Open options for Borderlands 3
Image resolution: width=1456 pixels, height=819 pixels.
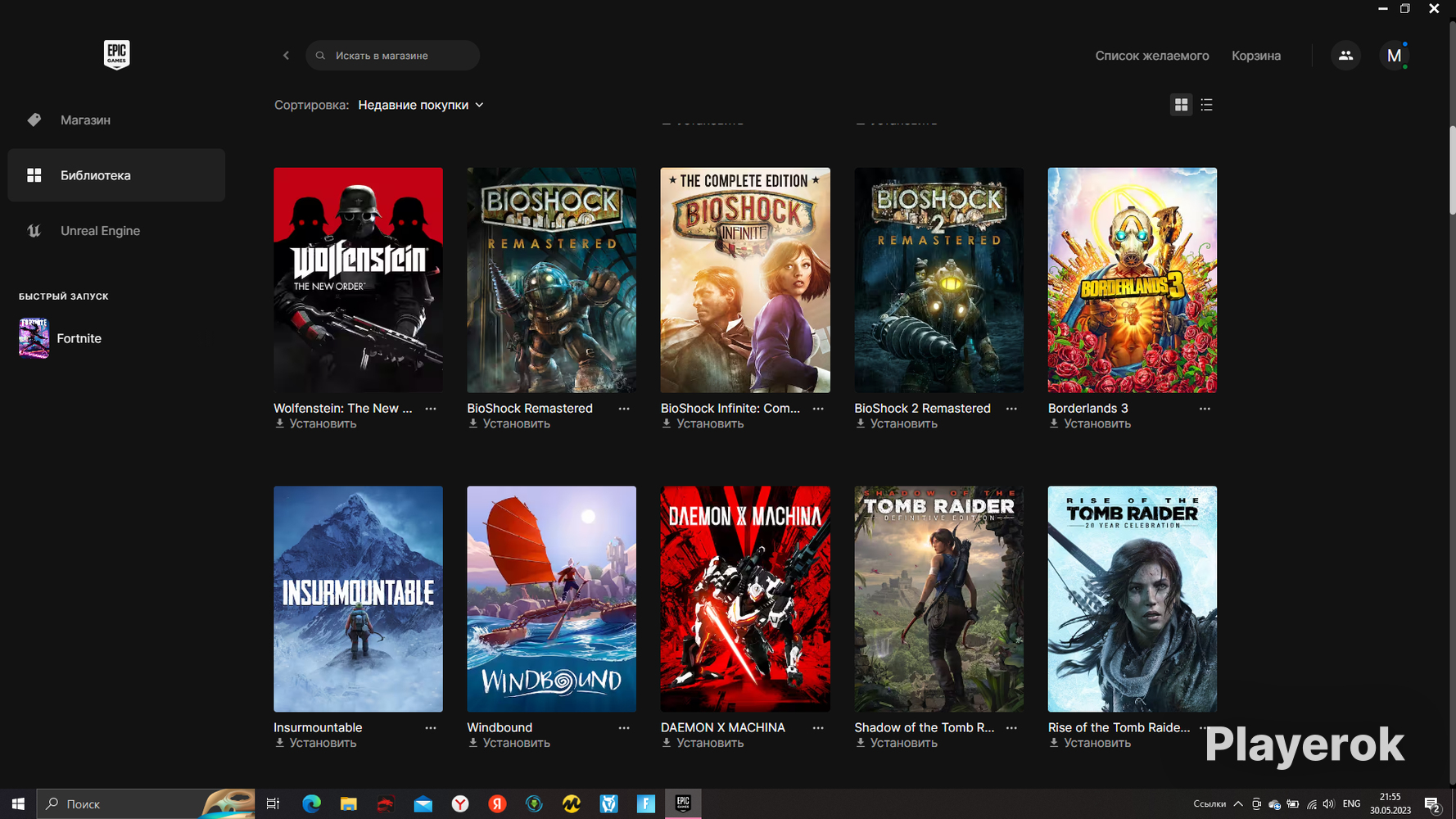tap(1205, 409)
